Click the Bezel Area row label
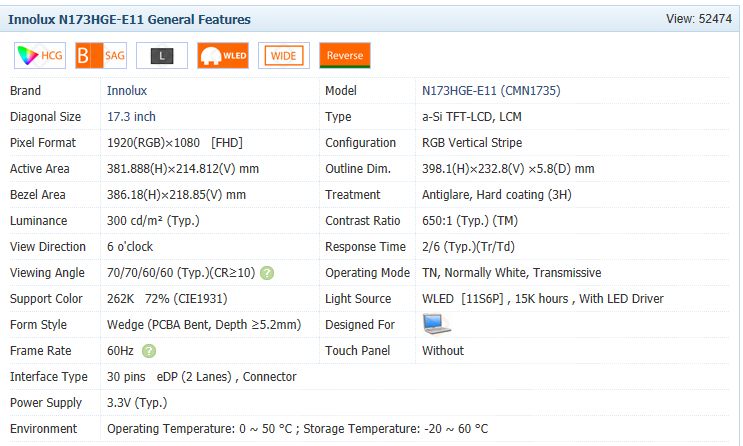 tap(37, 195)
